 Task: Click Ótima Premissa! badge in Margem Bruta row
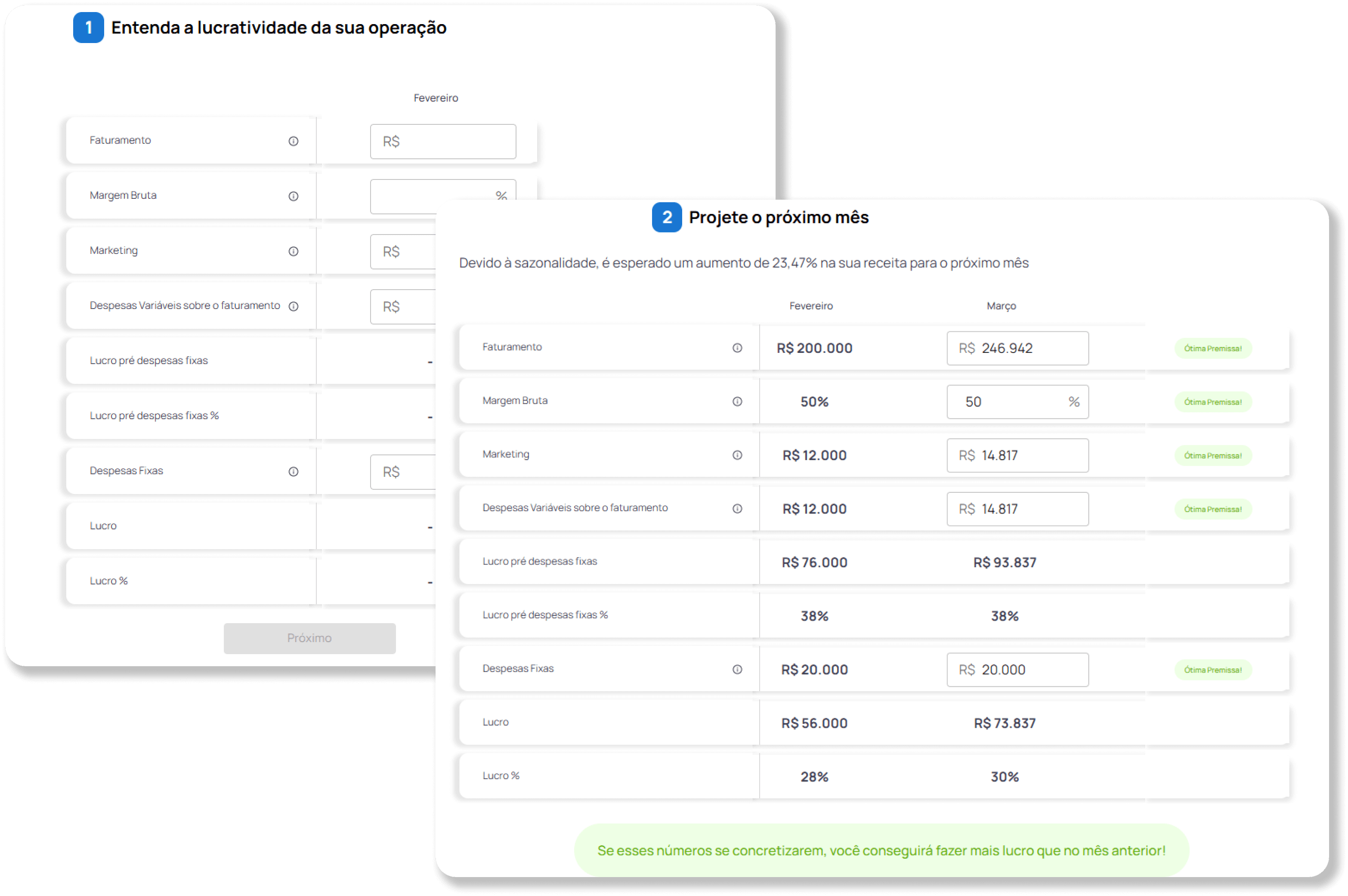click(1212, 402)
